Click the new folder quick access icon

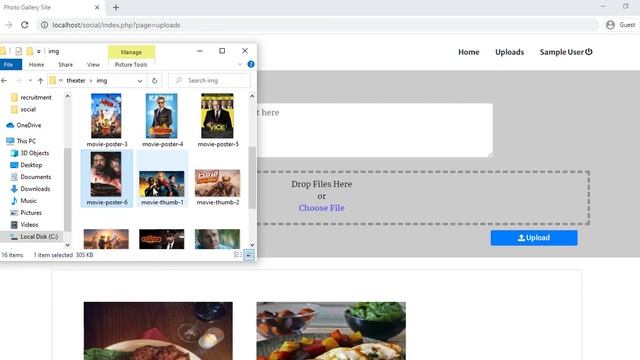tap(29, 51)
